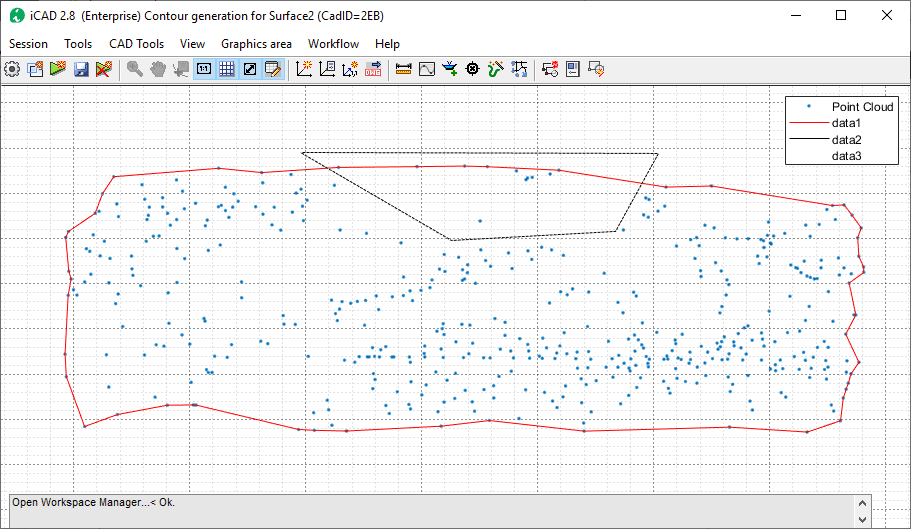The height and width of the screenshot is (529, 911).
Task: Click the axes with document icon
Action: [327, 69]
